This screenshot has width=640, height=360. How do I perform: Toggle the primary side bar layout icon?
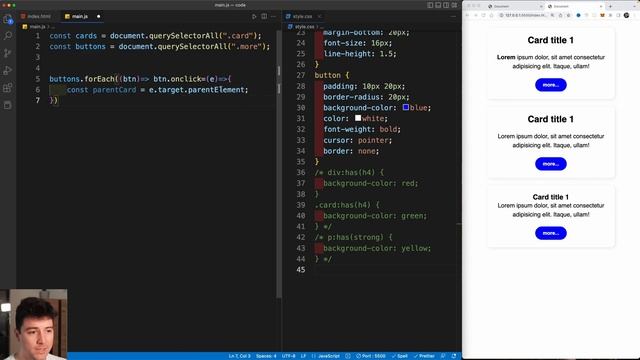pyautogui.click(x=430, y=5)
